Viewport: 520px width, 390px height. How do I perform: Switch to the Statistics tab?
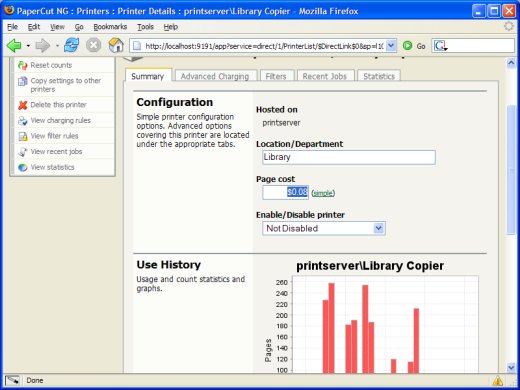(379, 76)
